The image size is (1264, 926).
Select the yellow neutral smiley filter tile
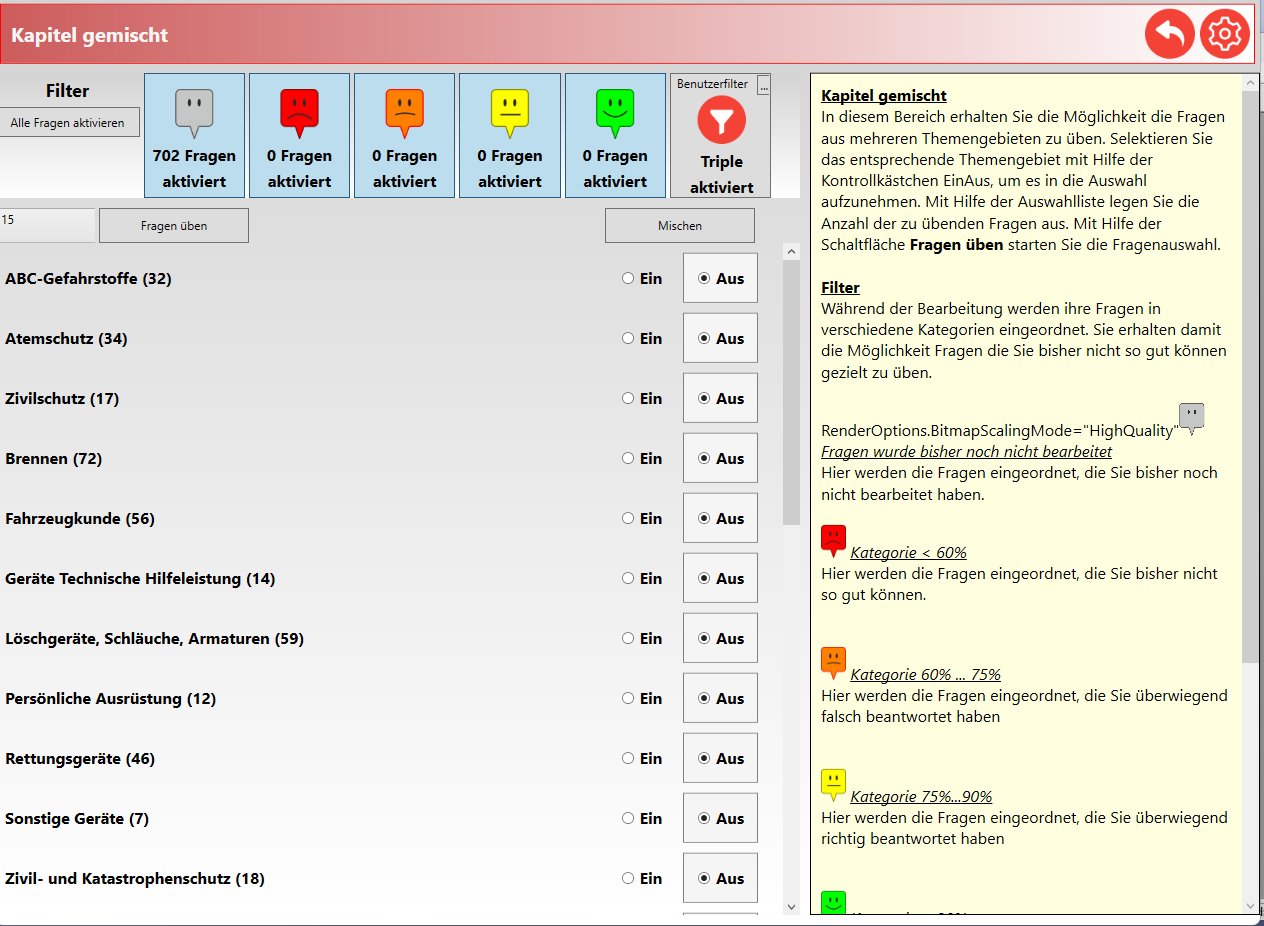click(x=509, y=135)
